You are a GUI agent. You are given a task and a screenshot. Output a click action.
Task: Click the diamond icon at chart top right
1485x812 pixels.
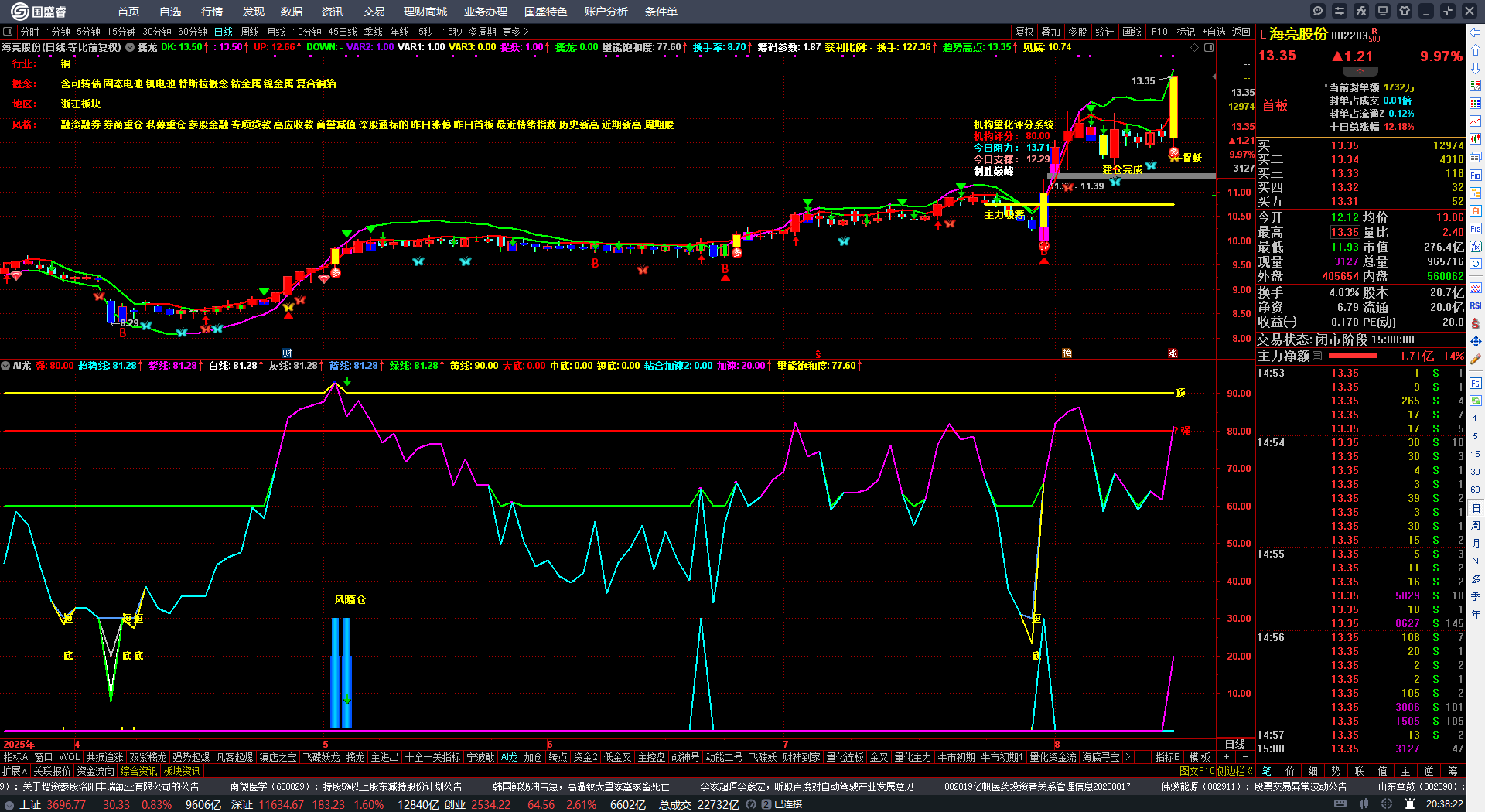pyautogui.click(x=1194, y=47)
